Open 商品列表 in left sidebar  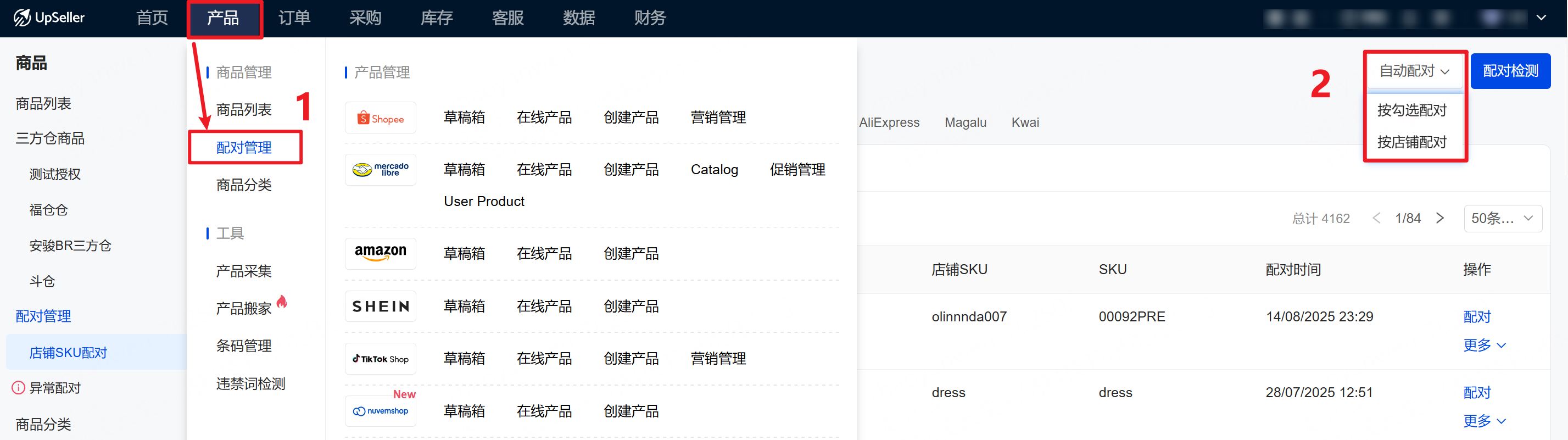click(43, 103)
